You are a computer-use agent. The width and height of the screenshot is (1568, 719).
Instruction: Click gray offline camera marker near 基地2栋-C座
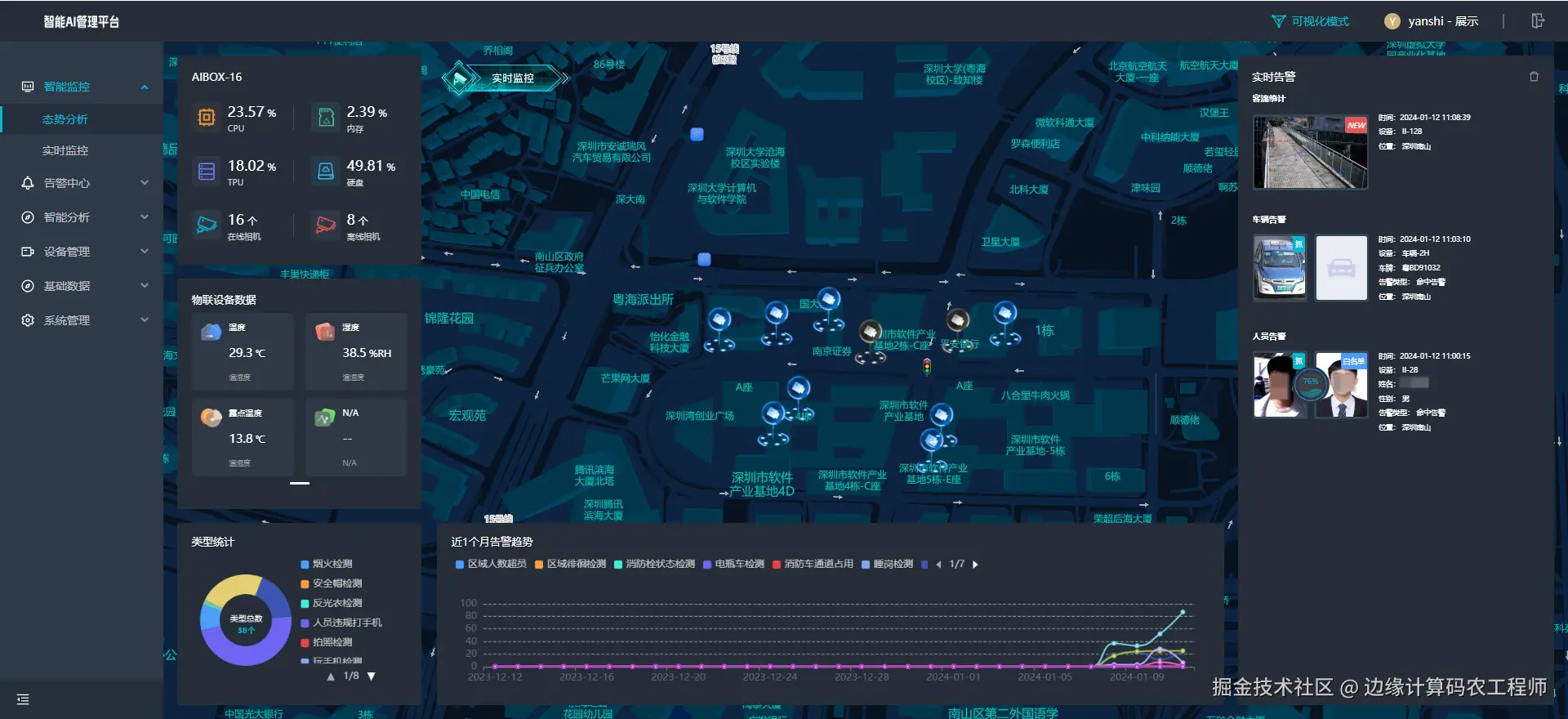871,342
